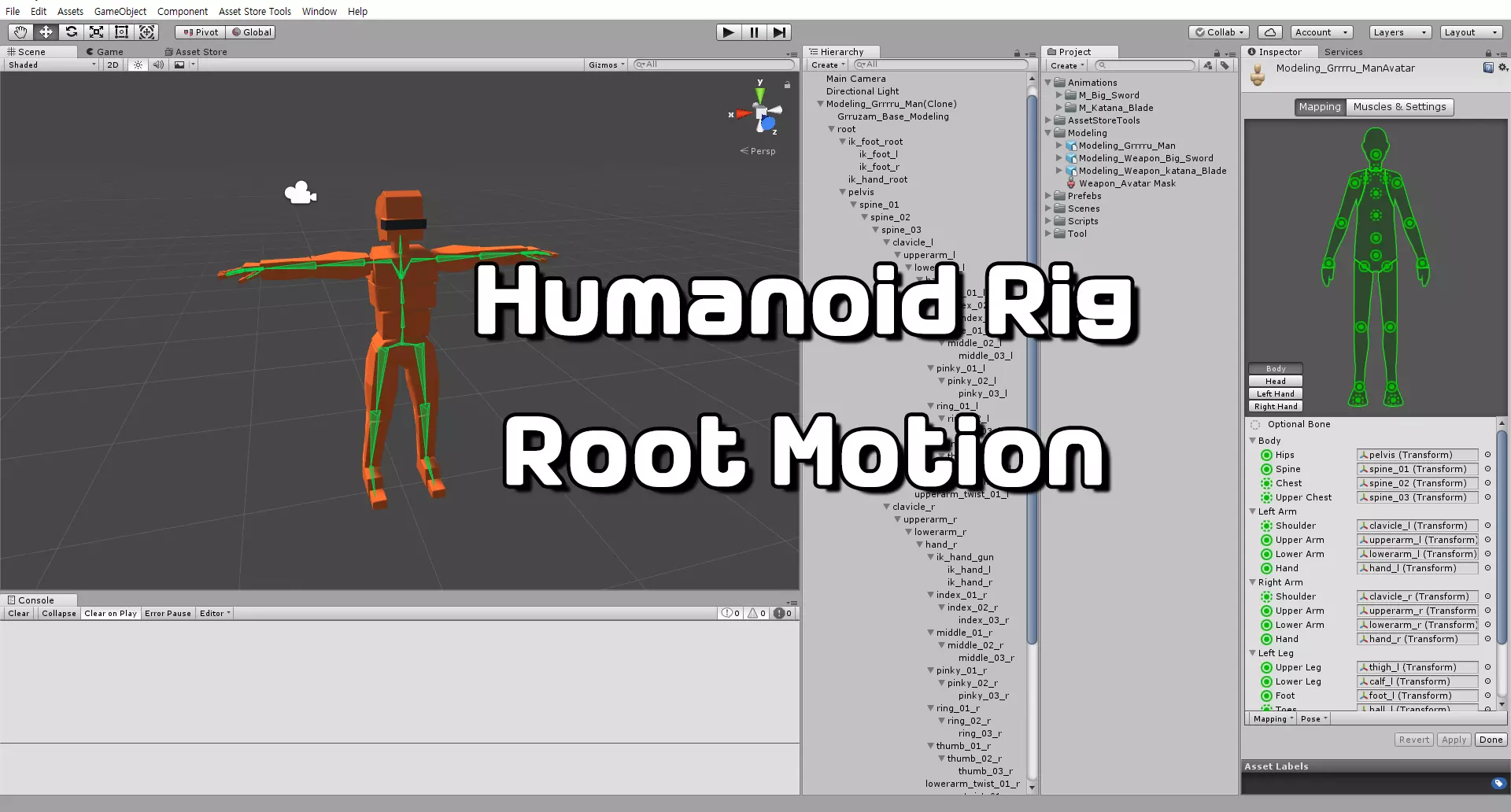The image size is (1511, 812).
Task: Toggle 2D scene view mode
Action: [113, 65]
